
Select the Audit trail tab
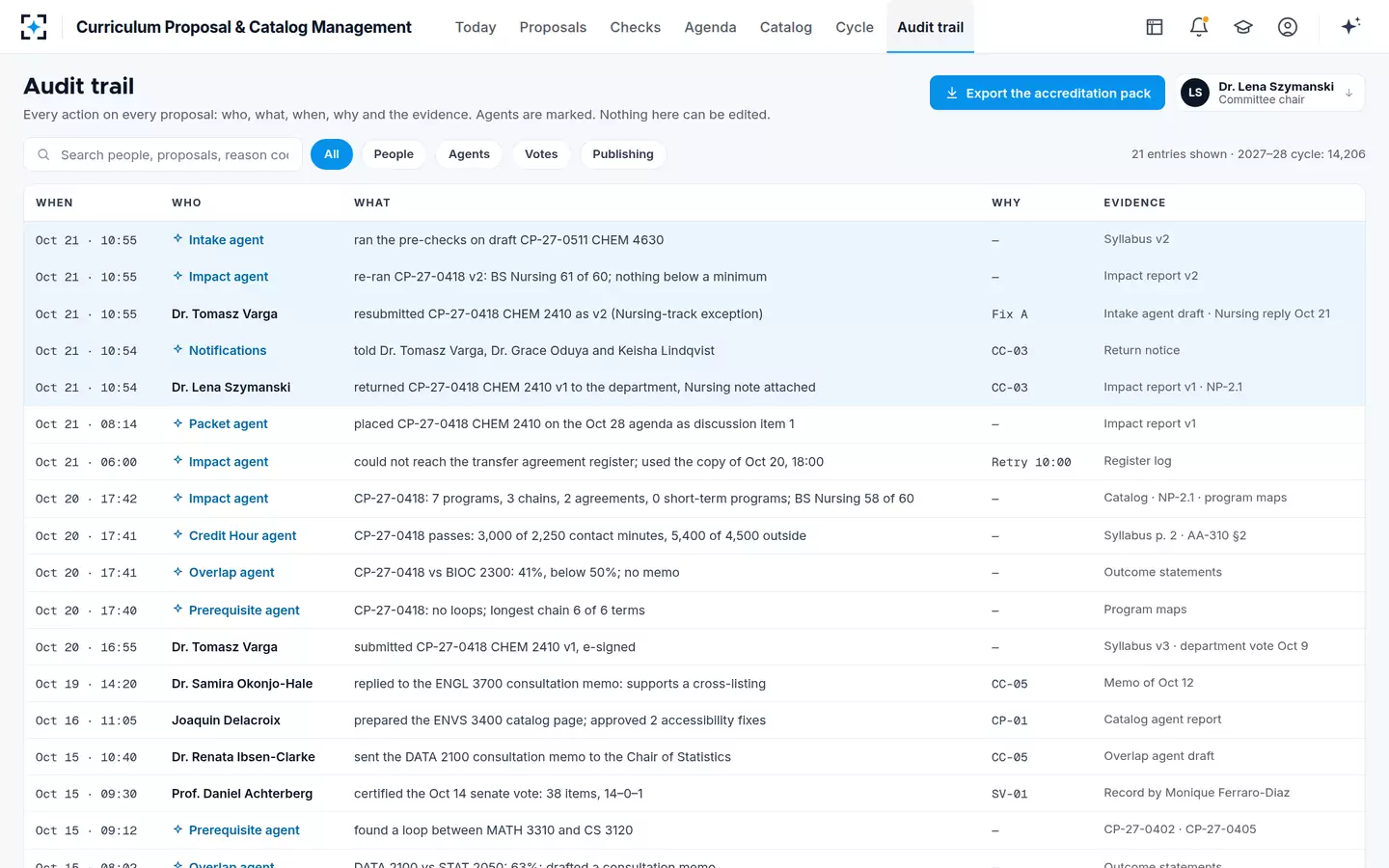931,27
